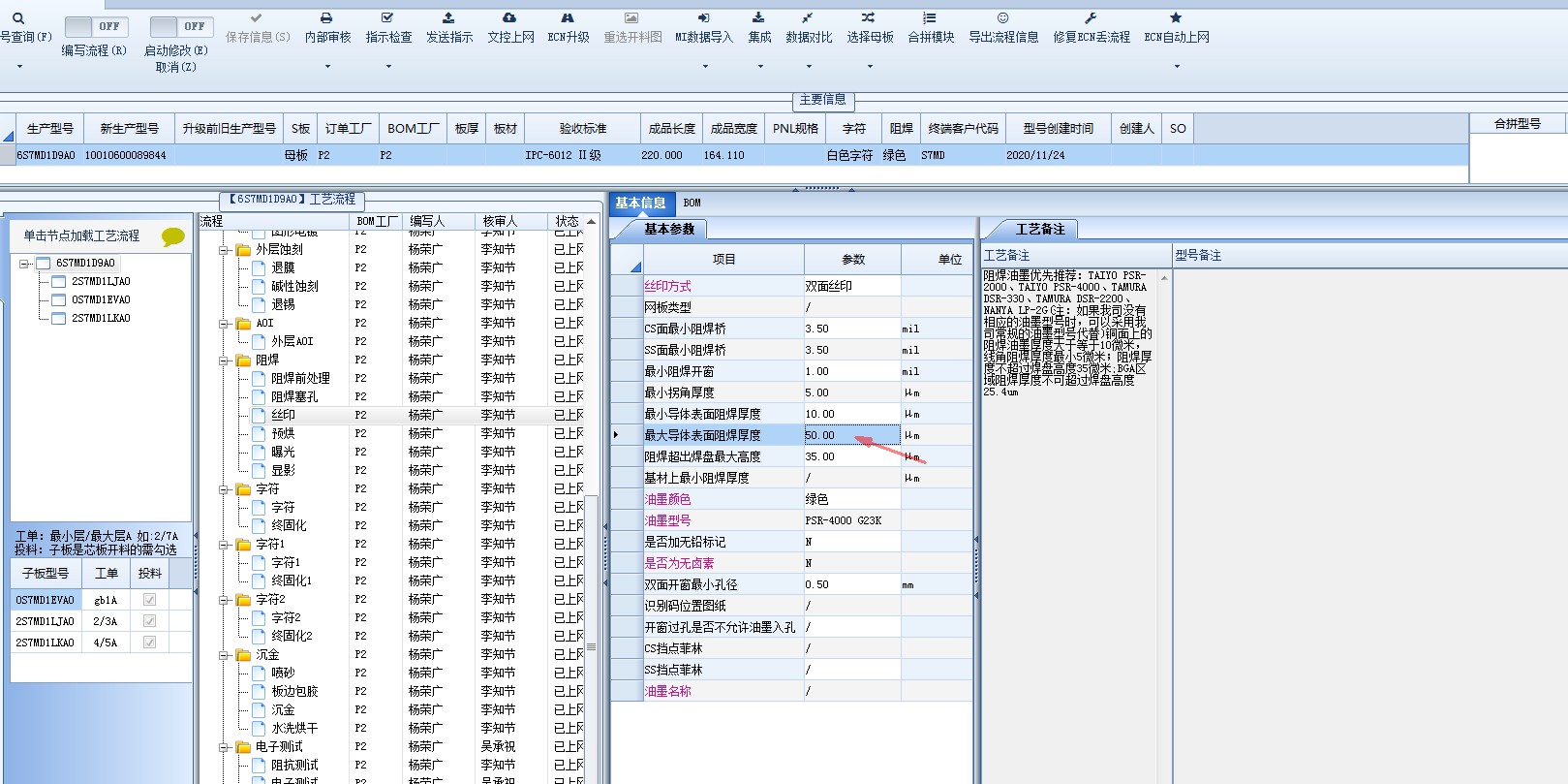Click the 重选开料图 picture icon
1568x784 pixels.
click(x=631, y=18)
